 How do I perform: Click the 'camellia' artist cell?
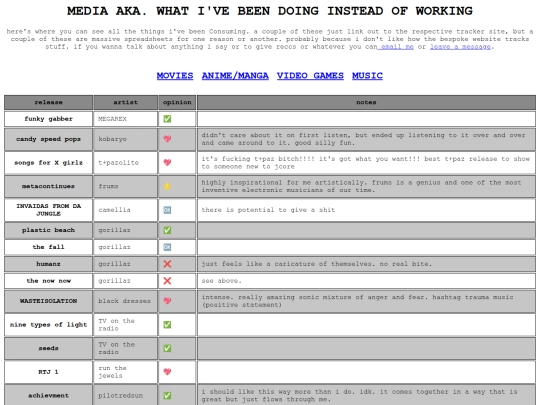tap(126, 210)
